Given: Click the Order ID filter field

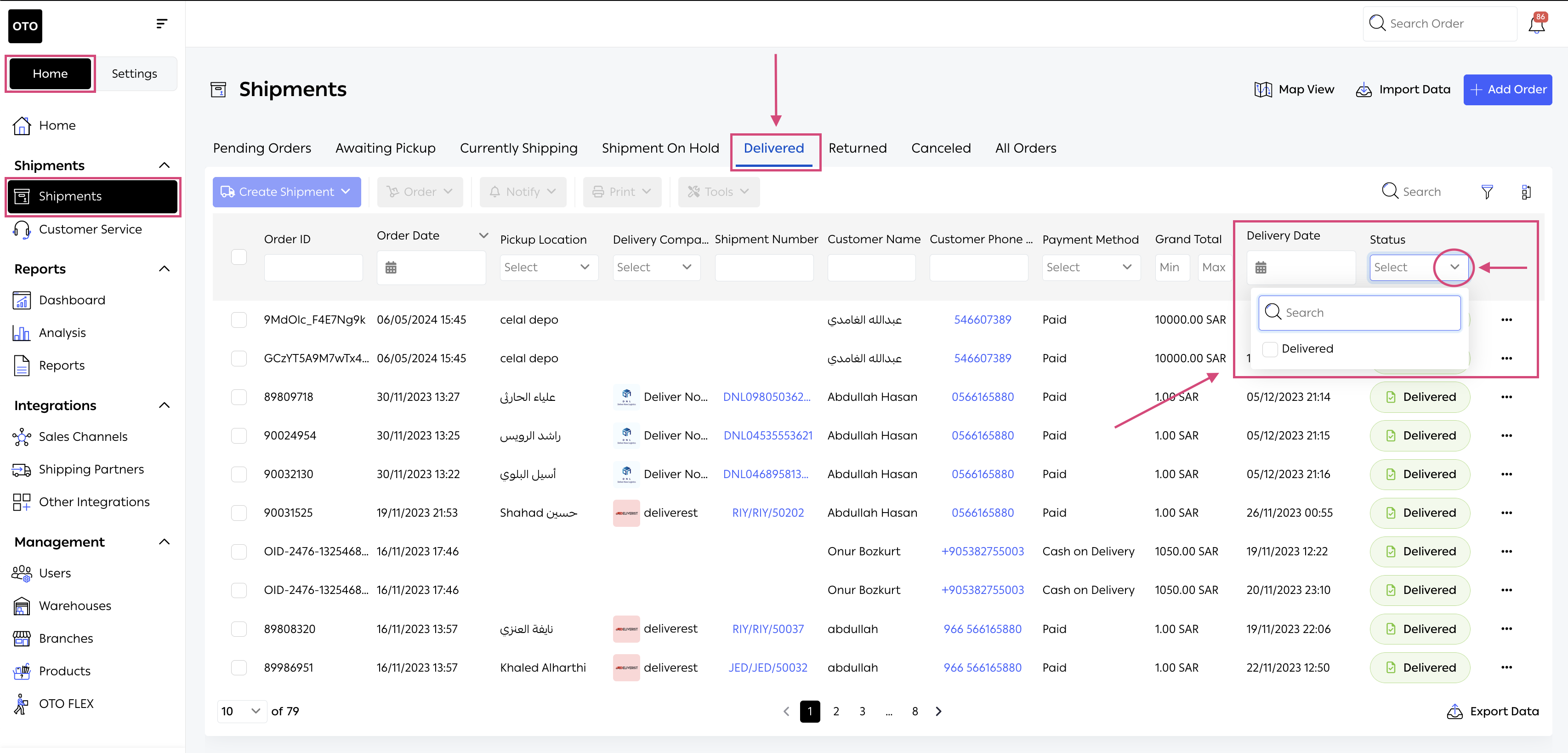Looking at the screenshot, I should coord(313,268).
